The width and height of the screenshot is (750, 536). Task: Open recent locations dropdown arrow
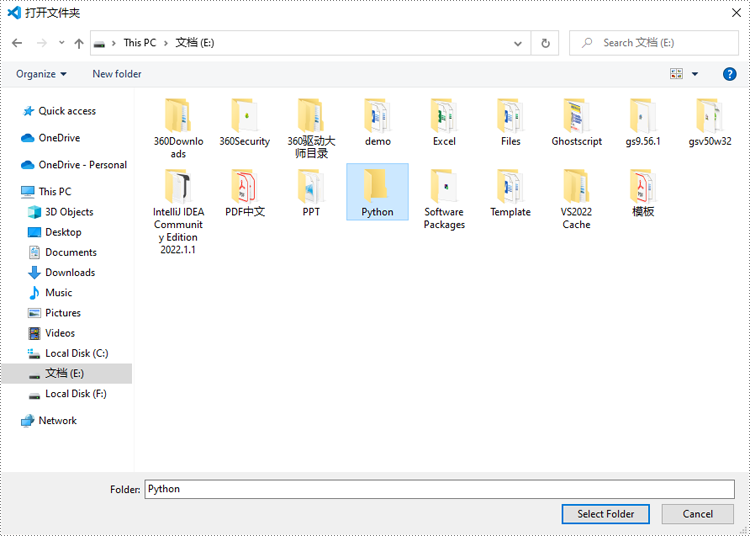[x=62, y=43]
